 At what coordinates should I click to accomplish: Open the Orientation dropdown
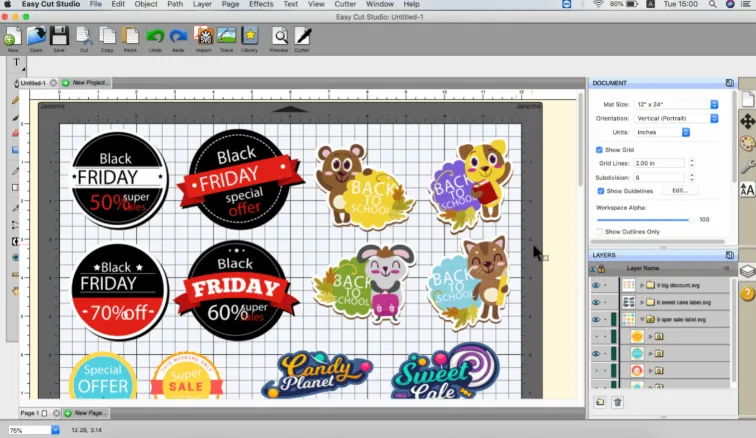[x=676, y=118]
